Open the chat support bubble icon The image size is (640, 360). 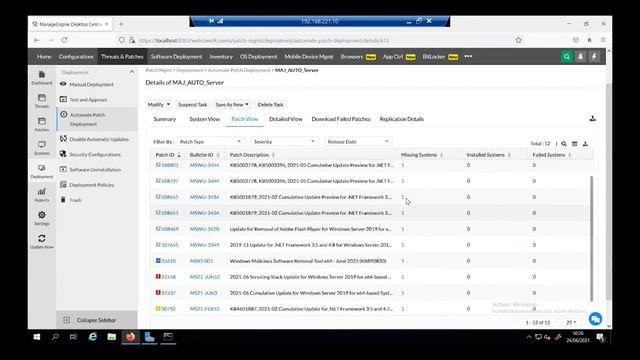[x=595, y=319]
